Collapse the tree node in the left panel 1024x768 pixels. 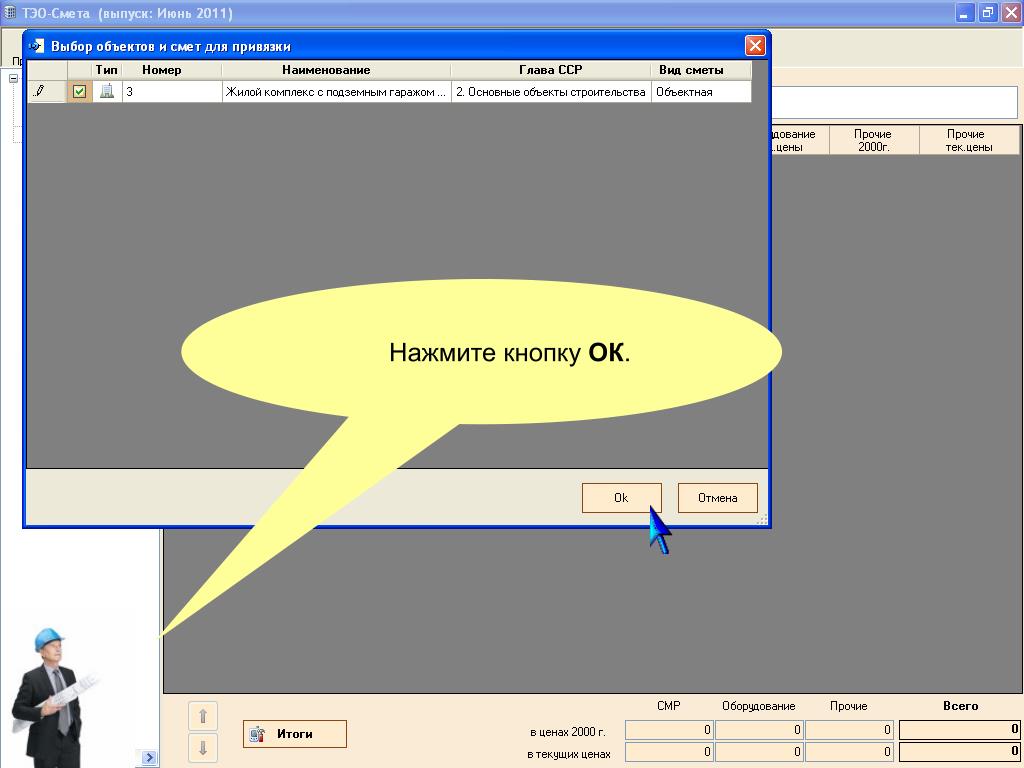point(13,78)
